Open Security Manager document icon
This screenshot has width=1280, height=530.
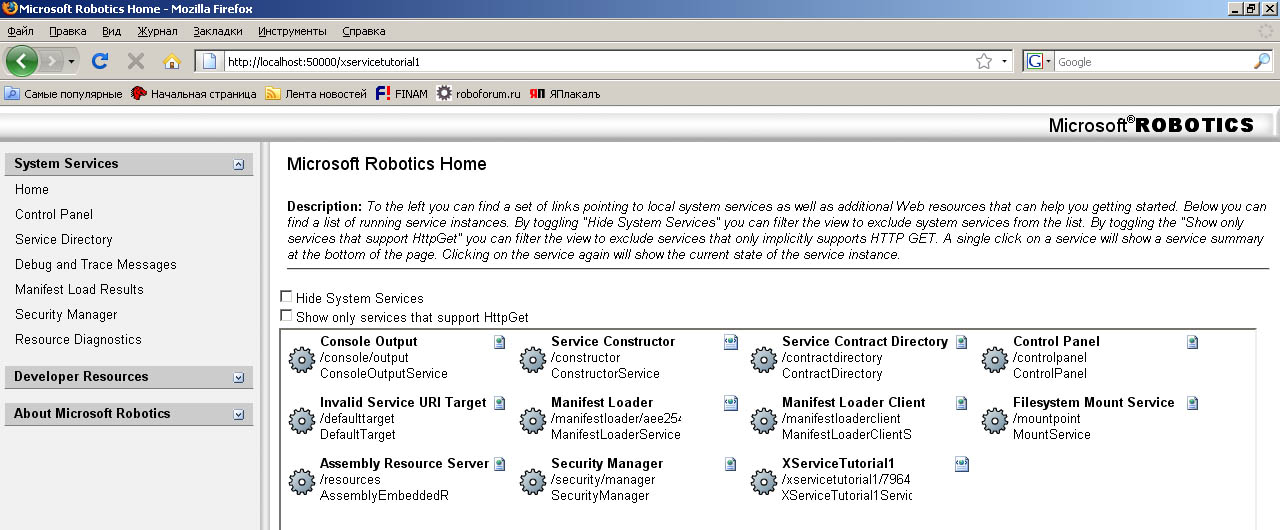click(x=731, y=464)
